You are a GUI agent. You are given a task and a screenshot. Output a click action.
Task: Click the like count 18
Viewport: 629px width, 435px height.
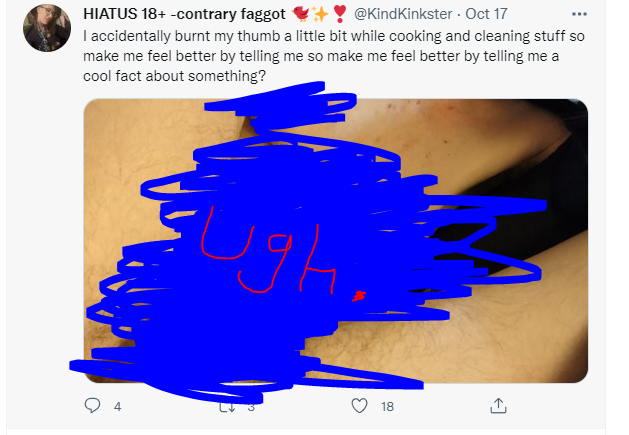point(387,407)
